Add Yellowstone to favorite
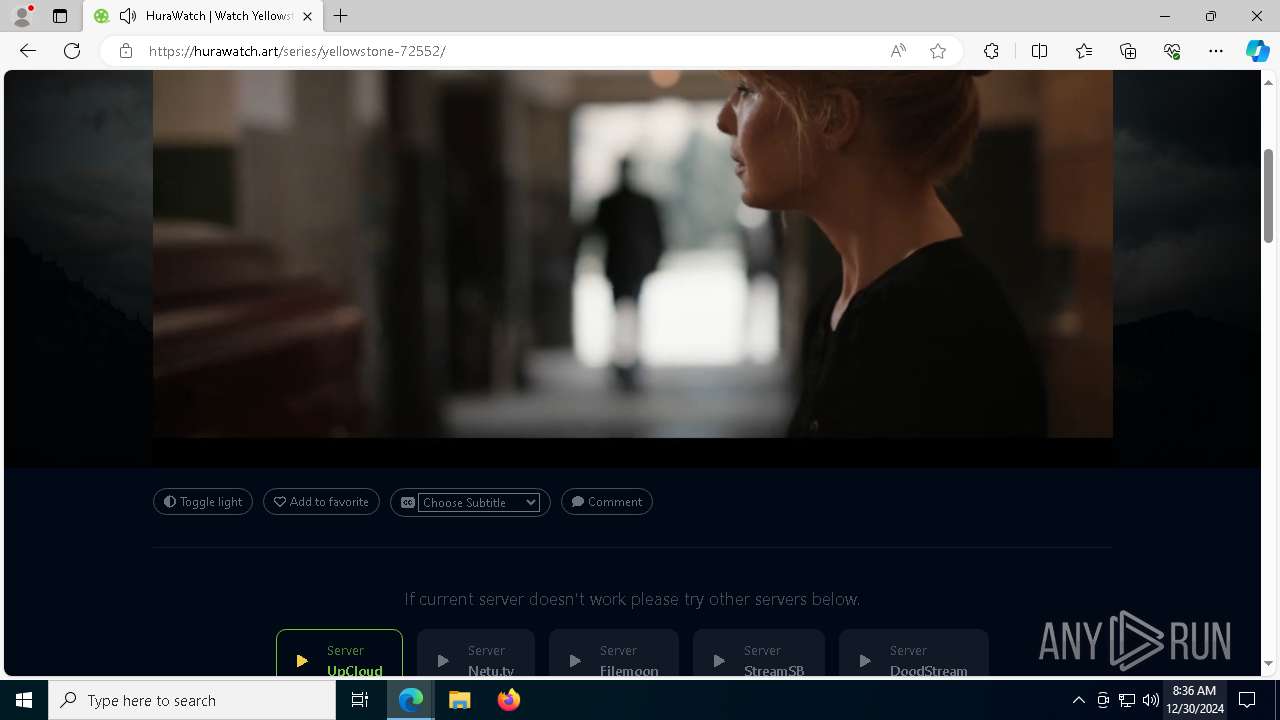Screen dimensions: 1280x720 point(321,502)
